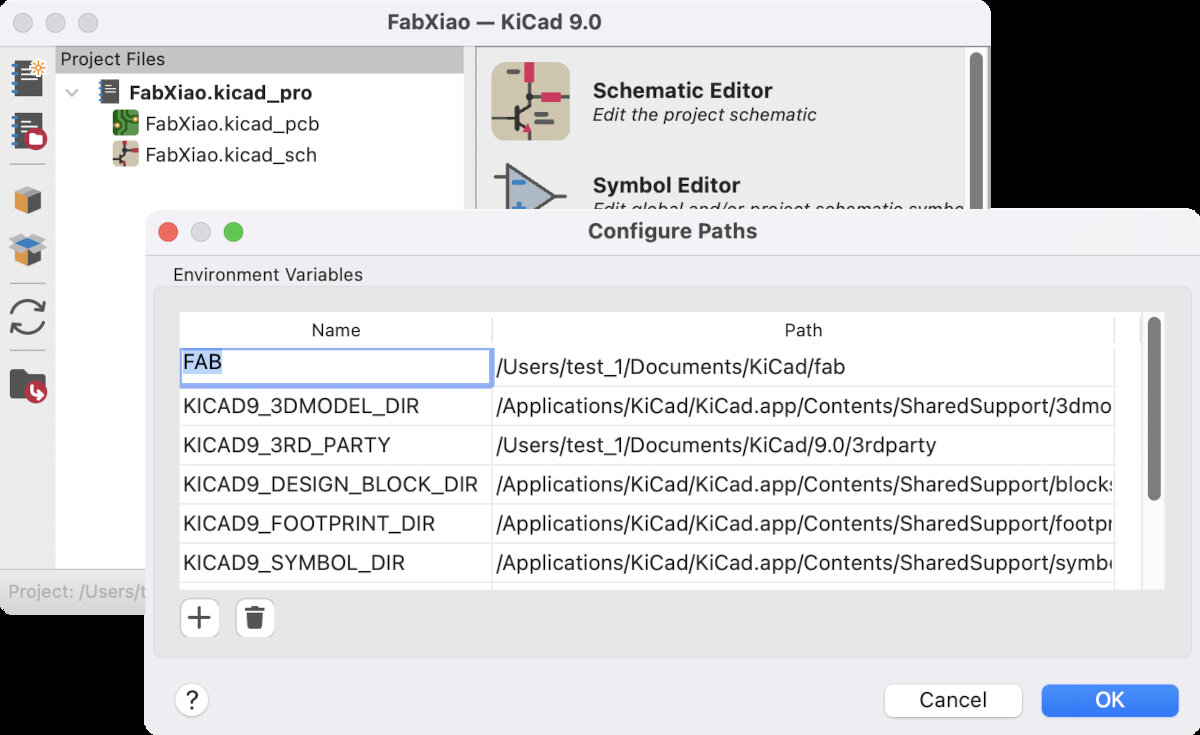Open the Configure Paths help button
The height and width of the screenshot is (735, 1200).
tap(191, 699)
